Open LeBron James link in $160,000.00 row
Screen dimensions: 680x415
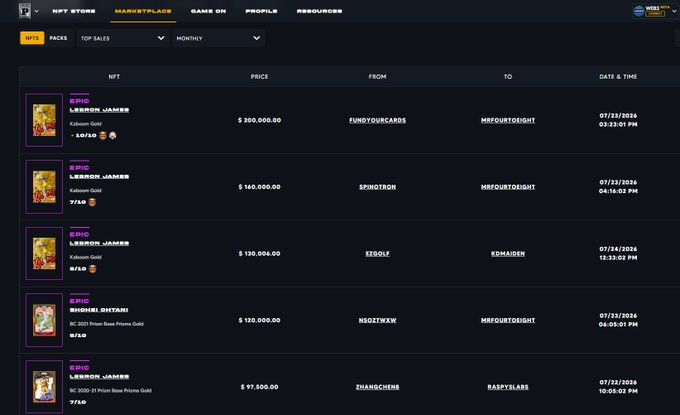coord(99,177)
